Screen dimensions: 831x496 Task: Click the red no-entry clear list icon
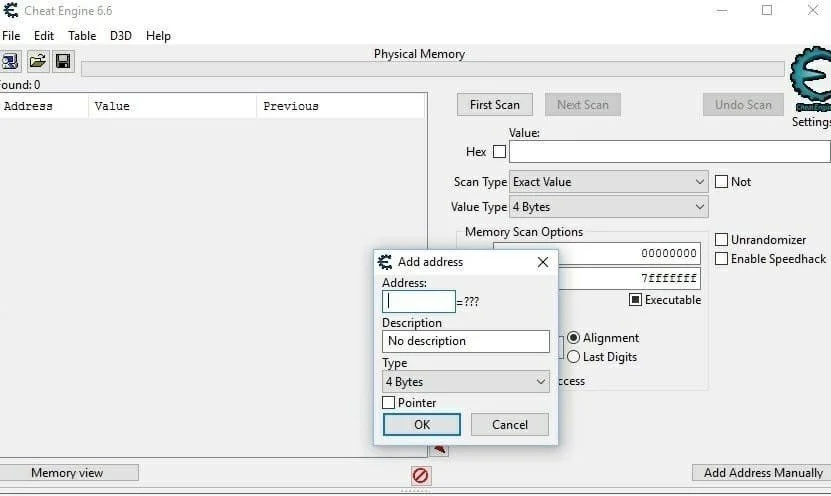[x=421, y=475]
